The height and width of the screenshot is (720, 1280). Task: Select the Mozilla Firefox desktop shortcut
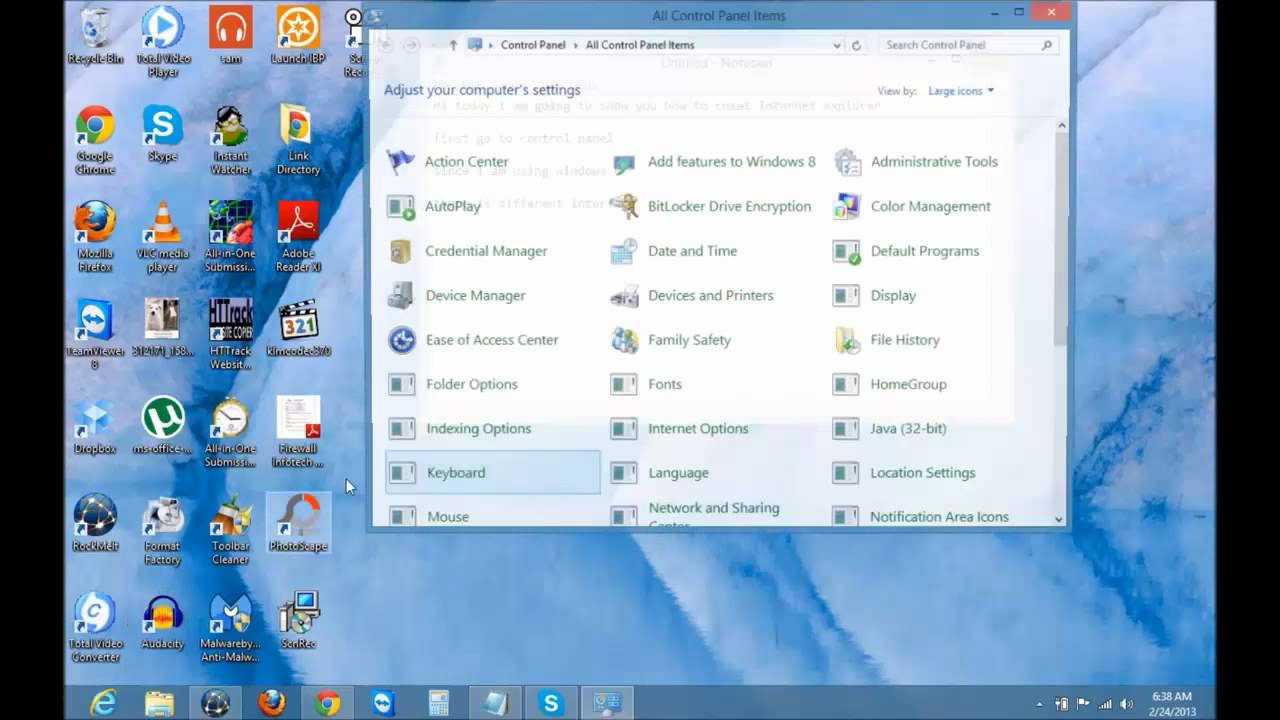95,237
